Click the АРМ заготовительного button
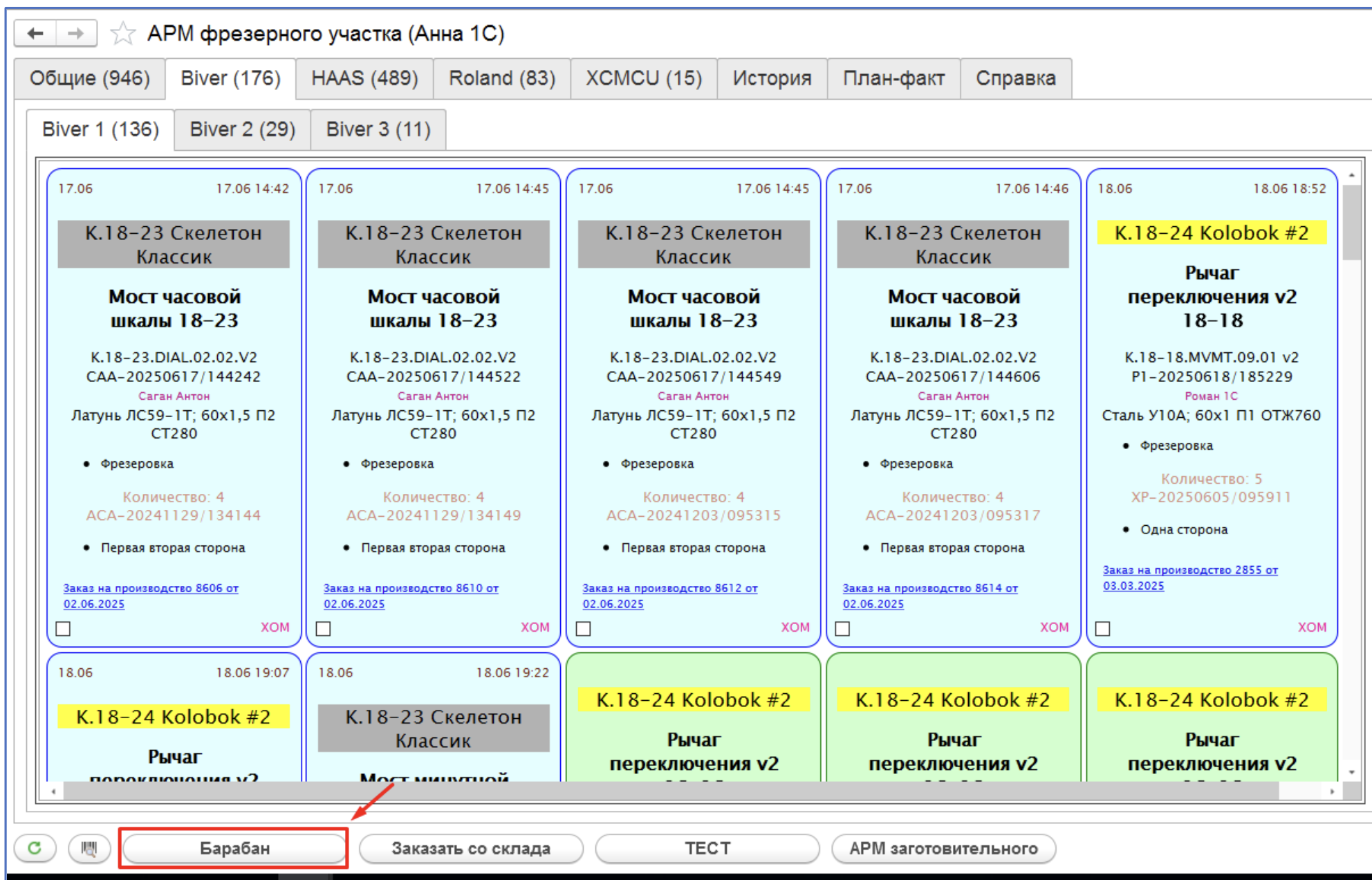 tap(943, 848)
